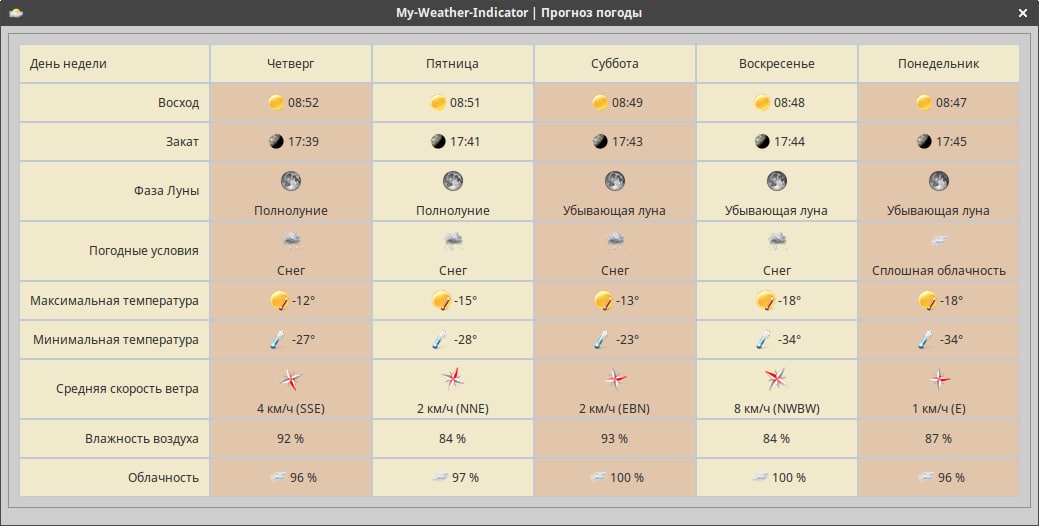Click the wind compass icon above 8 км/ч (NWBW)
1039x526 pixels.
pyautogui.click(x=776, y=379)
